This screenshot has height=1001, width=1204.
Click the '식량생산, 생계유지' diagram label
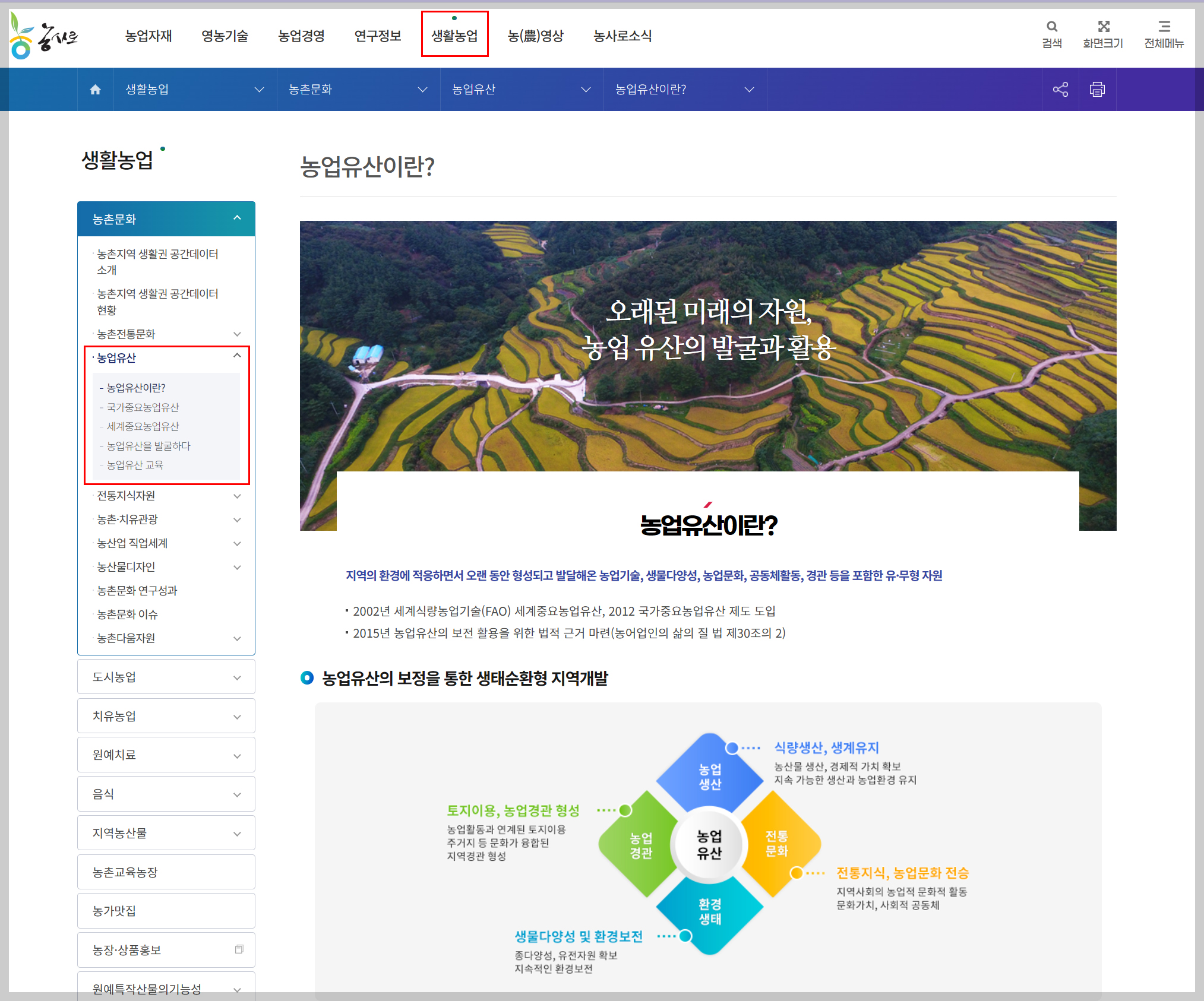[x=826, y=747]
